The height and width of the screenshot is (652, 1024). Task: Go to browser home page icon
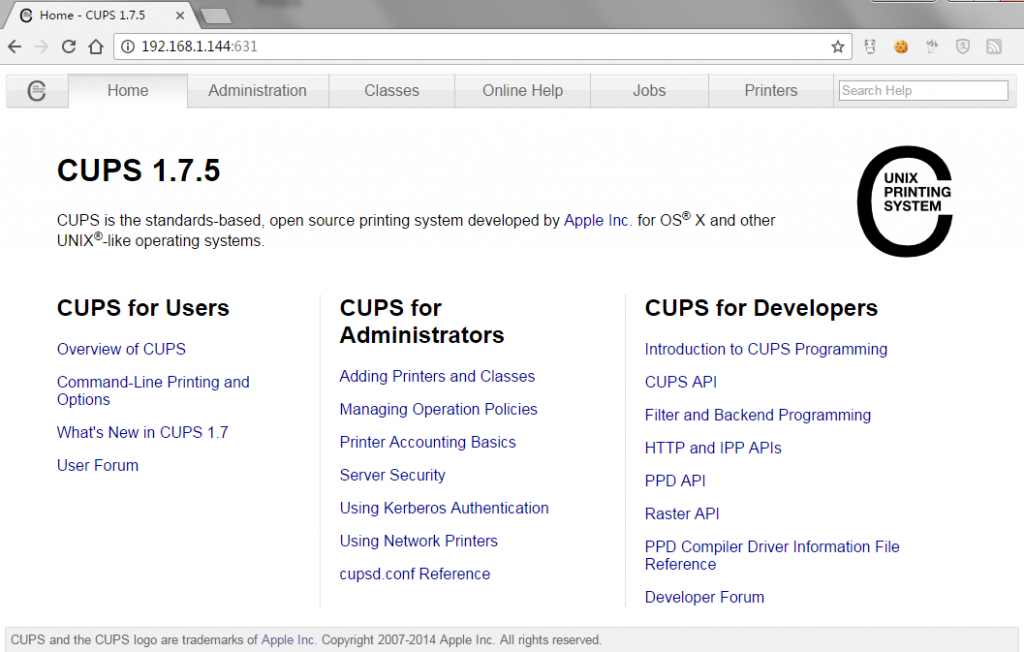[x=96, y=46]
